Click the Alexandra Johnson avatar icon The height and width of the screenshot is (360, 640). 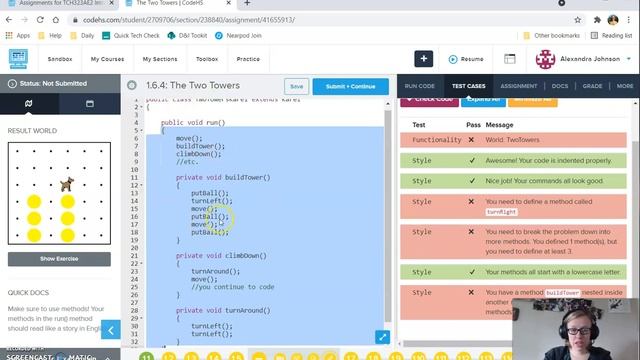[x=545, y=59]
